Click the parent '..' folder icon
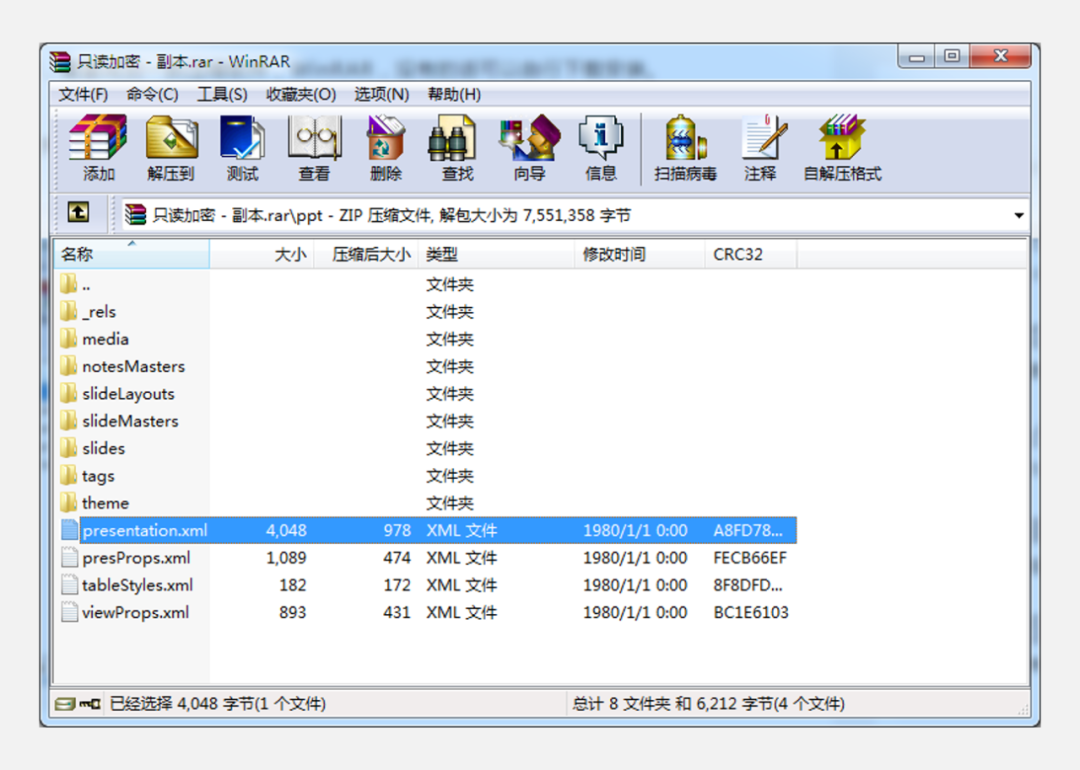 68,284
